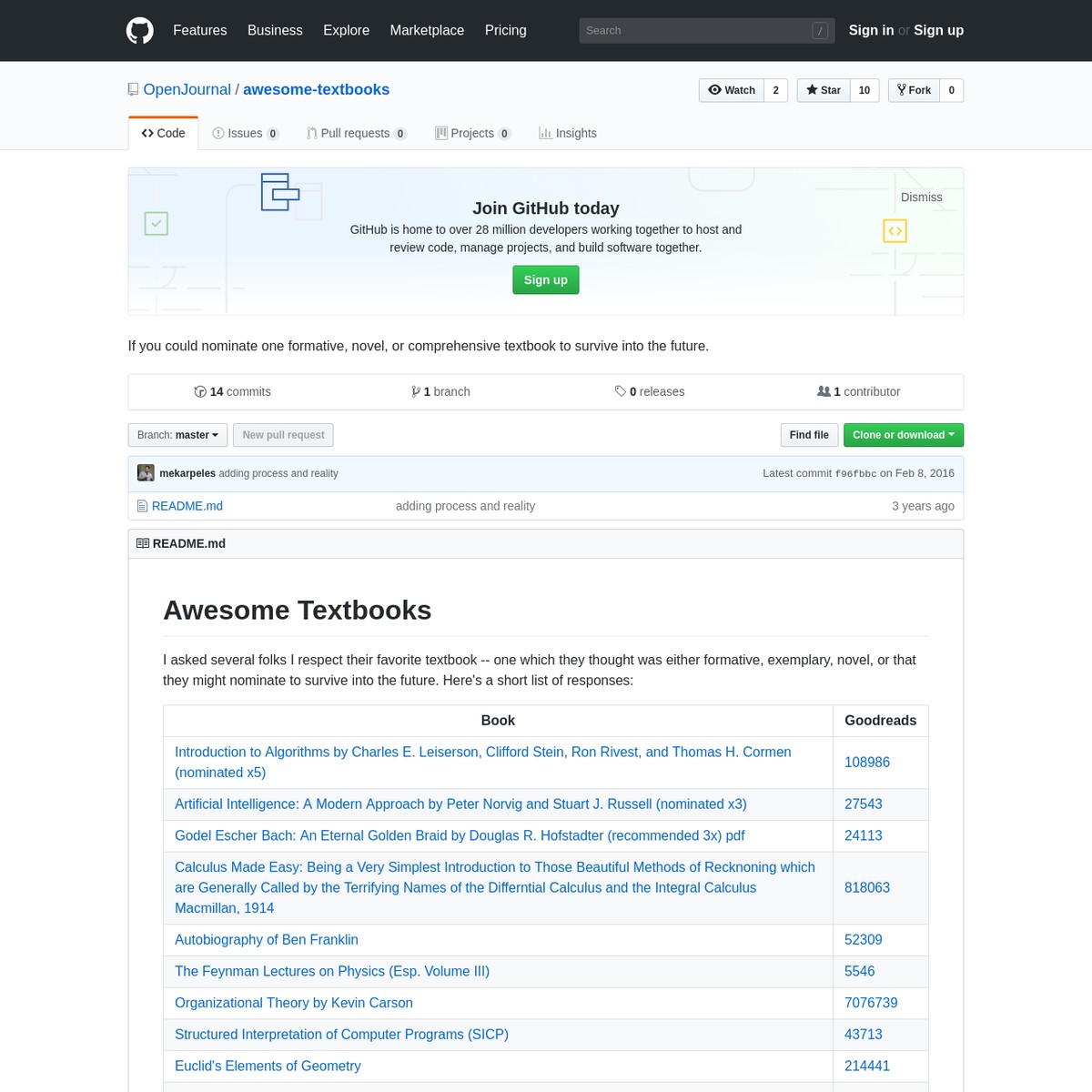
Task: Click the Find file button
Action: 809,435
